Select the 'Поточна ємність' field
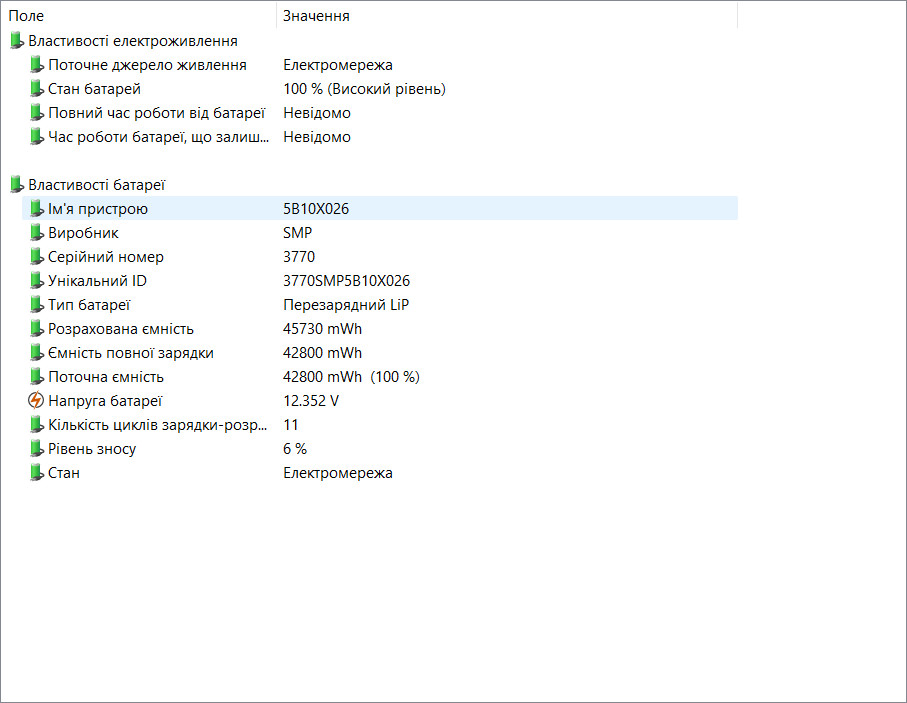This screenshot has width=907, height=703. pyautogui.click(x=106, y=377)
